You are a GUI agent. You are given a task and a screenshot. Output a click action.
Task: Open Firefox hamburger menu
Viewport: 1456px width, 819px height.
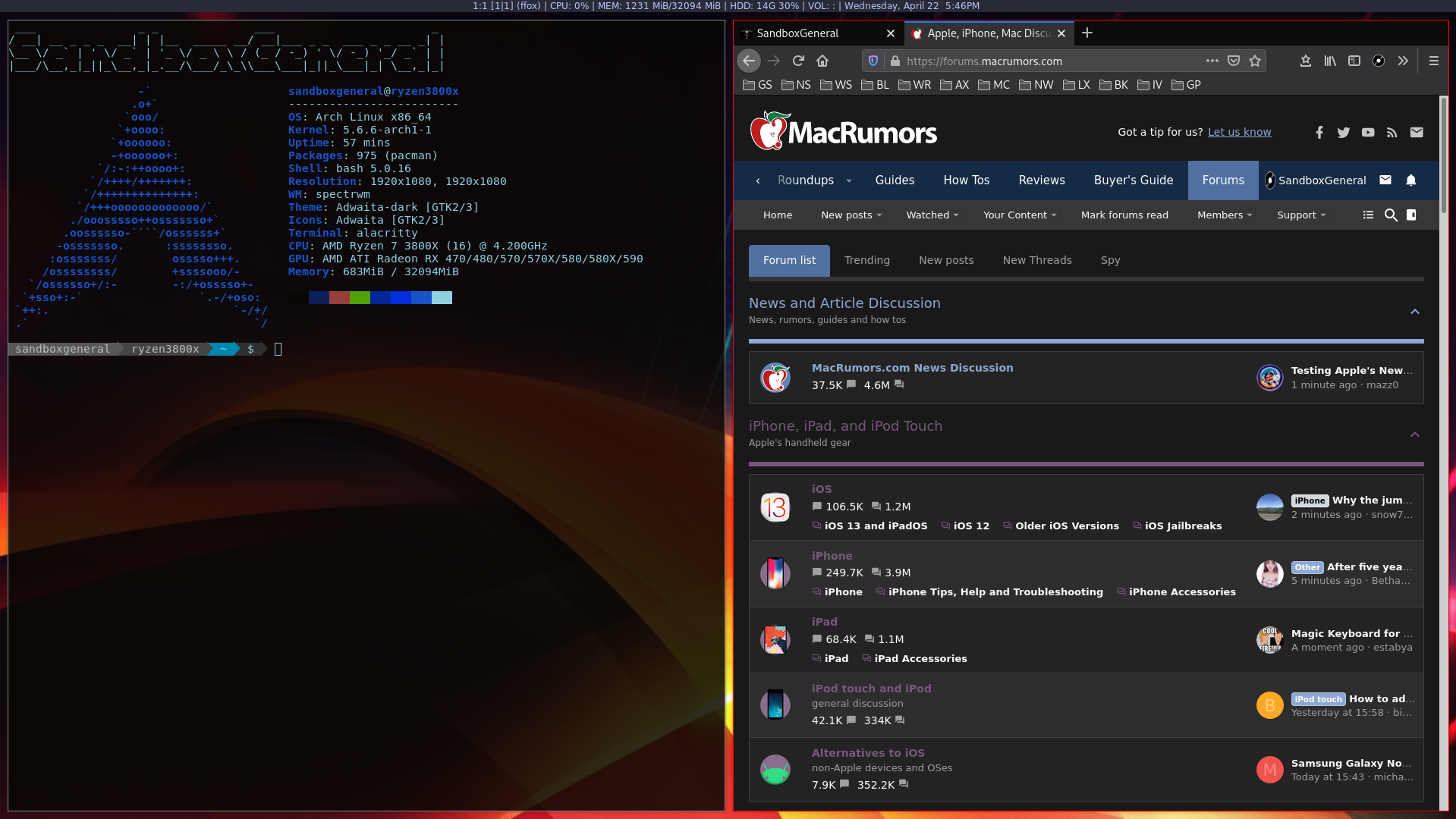[x=1433, y=61]
